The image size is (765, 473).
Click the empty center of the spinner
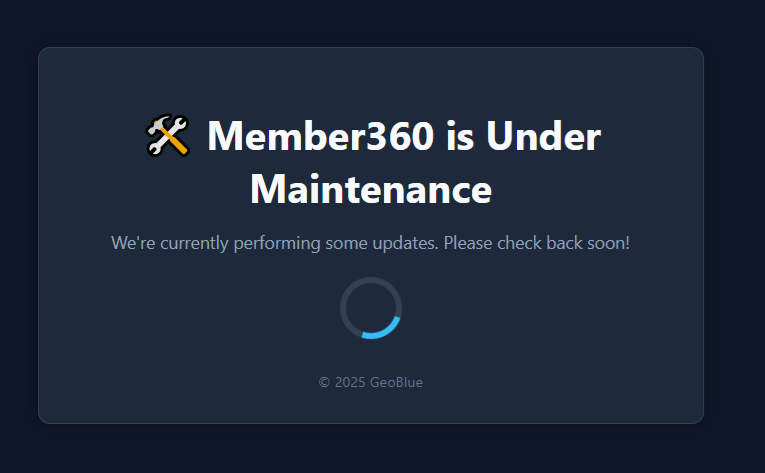pos(371,308)
